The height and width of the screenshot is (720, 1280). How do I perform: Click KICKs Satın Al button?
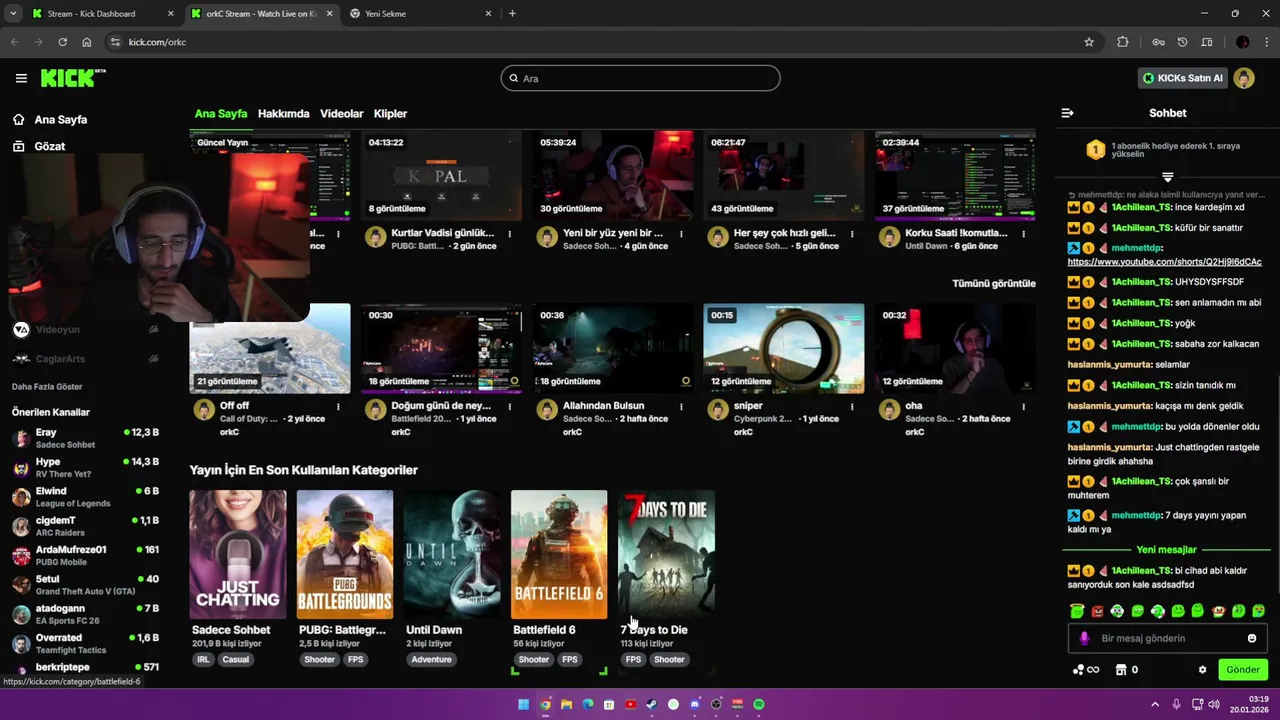[x=1183, y=78]
